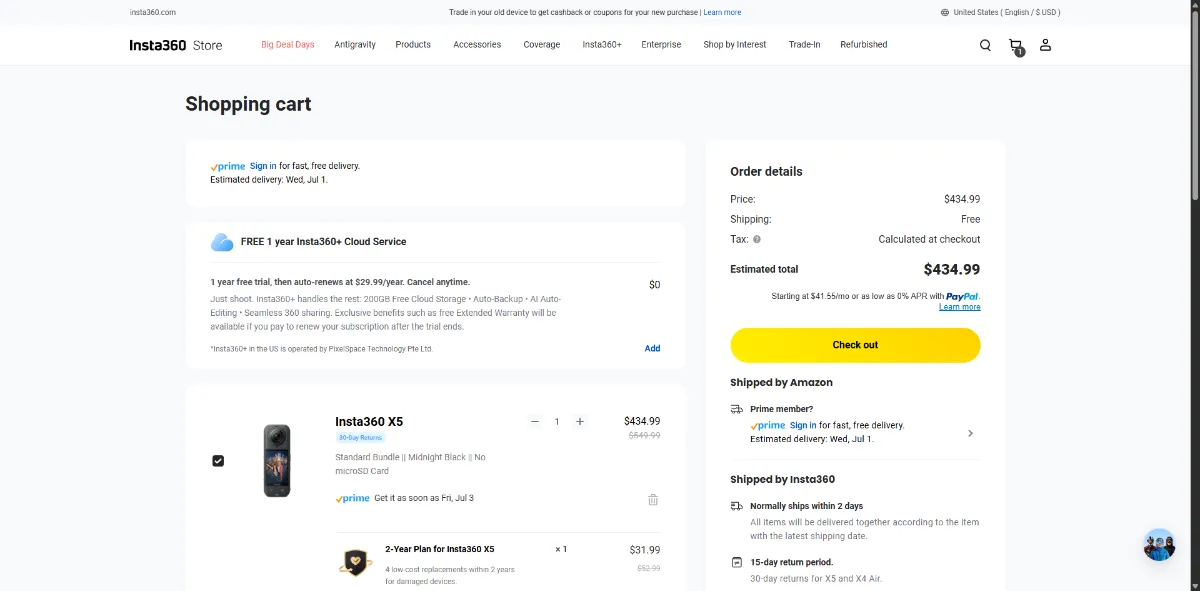Image resolution: width=1200 pixels, height=591 pixels.
Task: Open the user account icon
Action: tap(1045, 45)
